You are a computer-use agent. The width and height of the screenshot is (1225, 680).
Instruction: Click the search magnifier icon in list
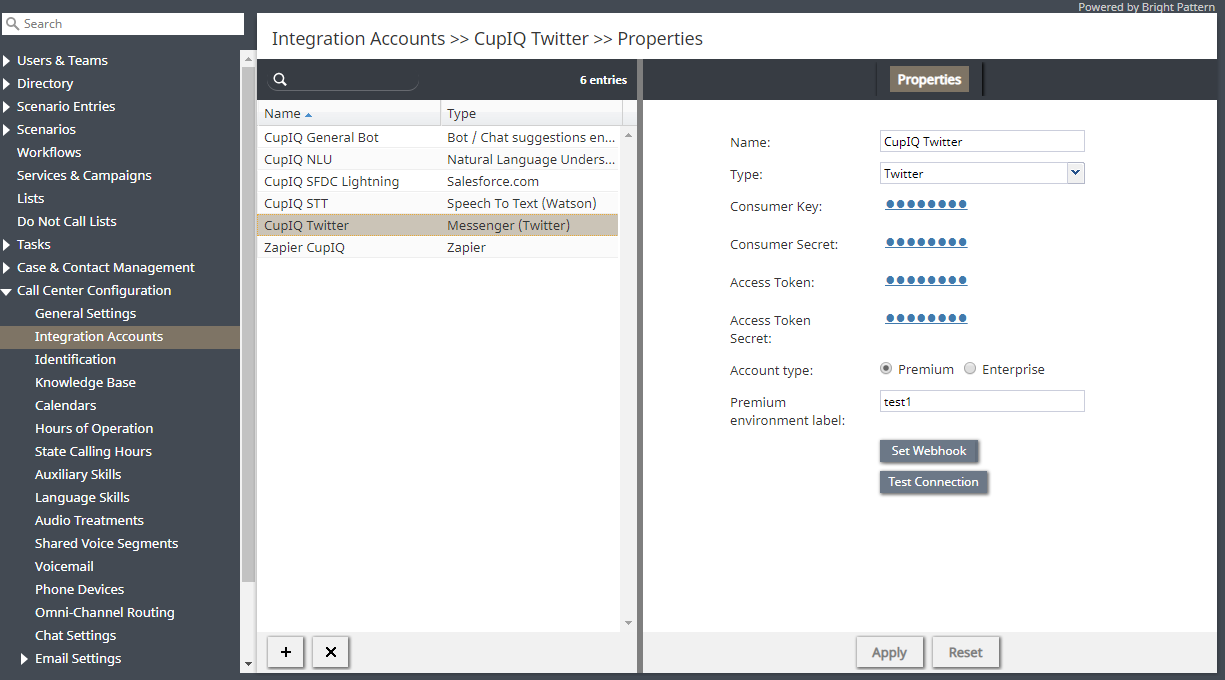pos(280,80)
